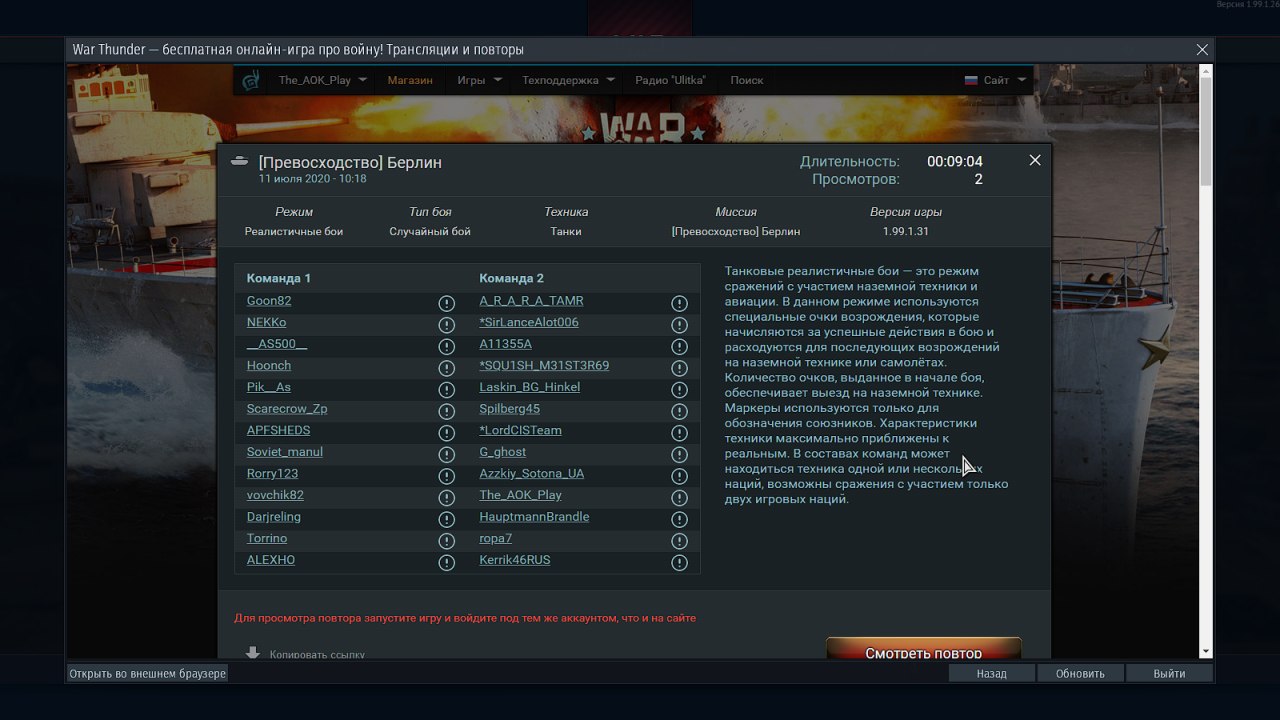Click the info icon beside Torrino

click(447, 541)
